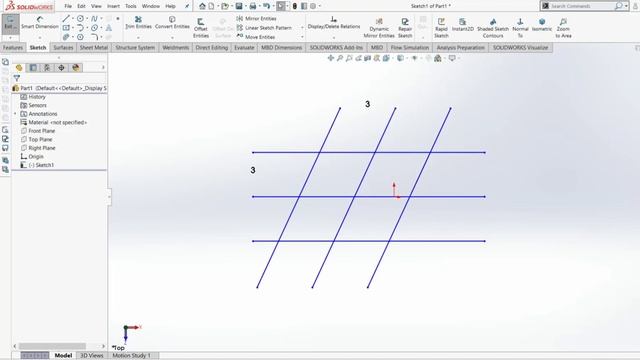Open the Window menu
The height and width of the screenshot is (360, 640).
click(x=151, y=6)
